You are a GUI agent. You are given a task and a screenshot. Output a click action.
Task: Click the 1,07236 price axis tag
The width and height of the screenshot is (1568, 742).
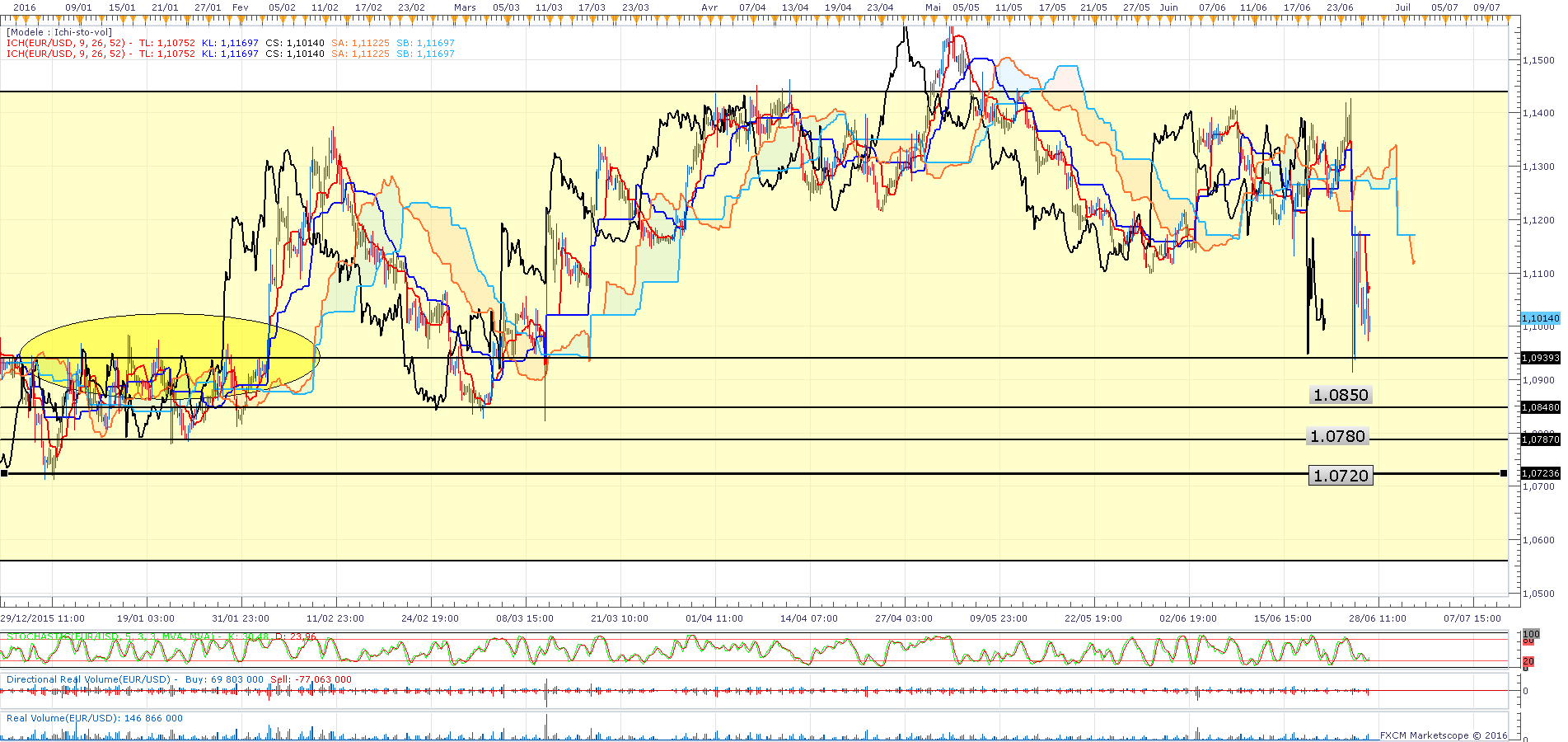click(1539, 473)
